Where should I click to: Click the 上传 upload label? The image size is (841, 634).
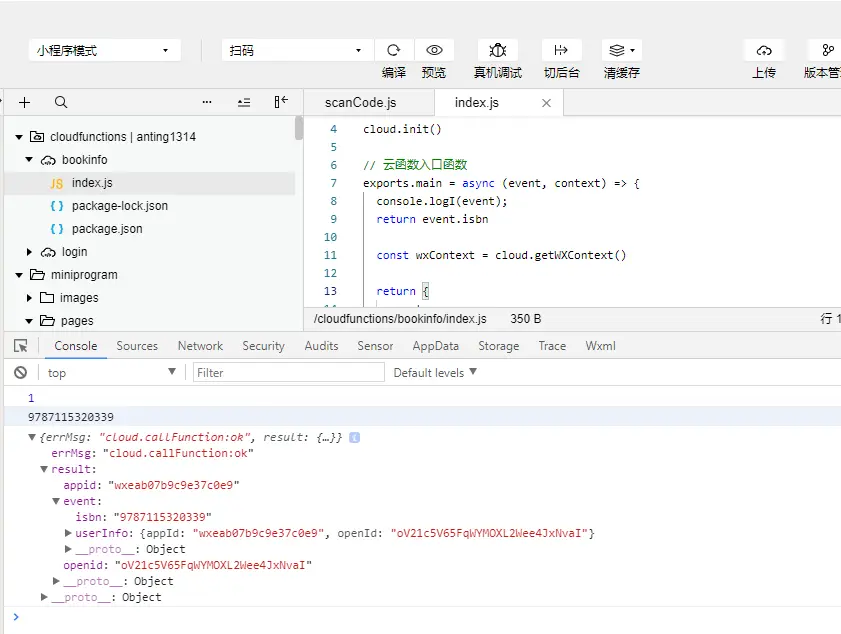764,72
